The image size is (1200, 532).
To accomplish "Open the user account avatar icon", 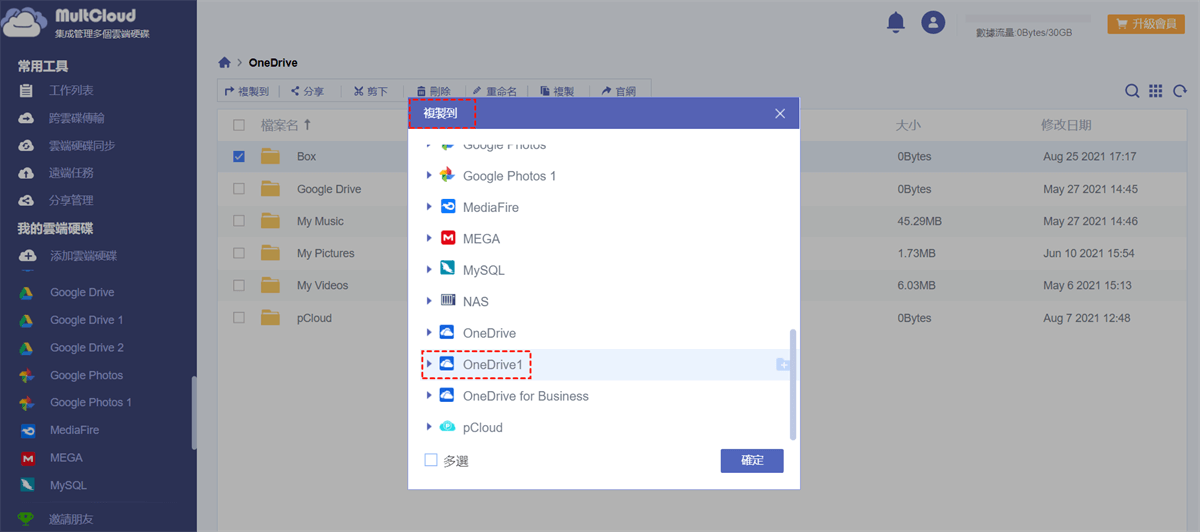I will point(933,22).
